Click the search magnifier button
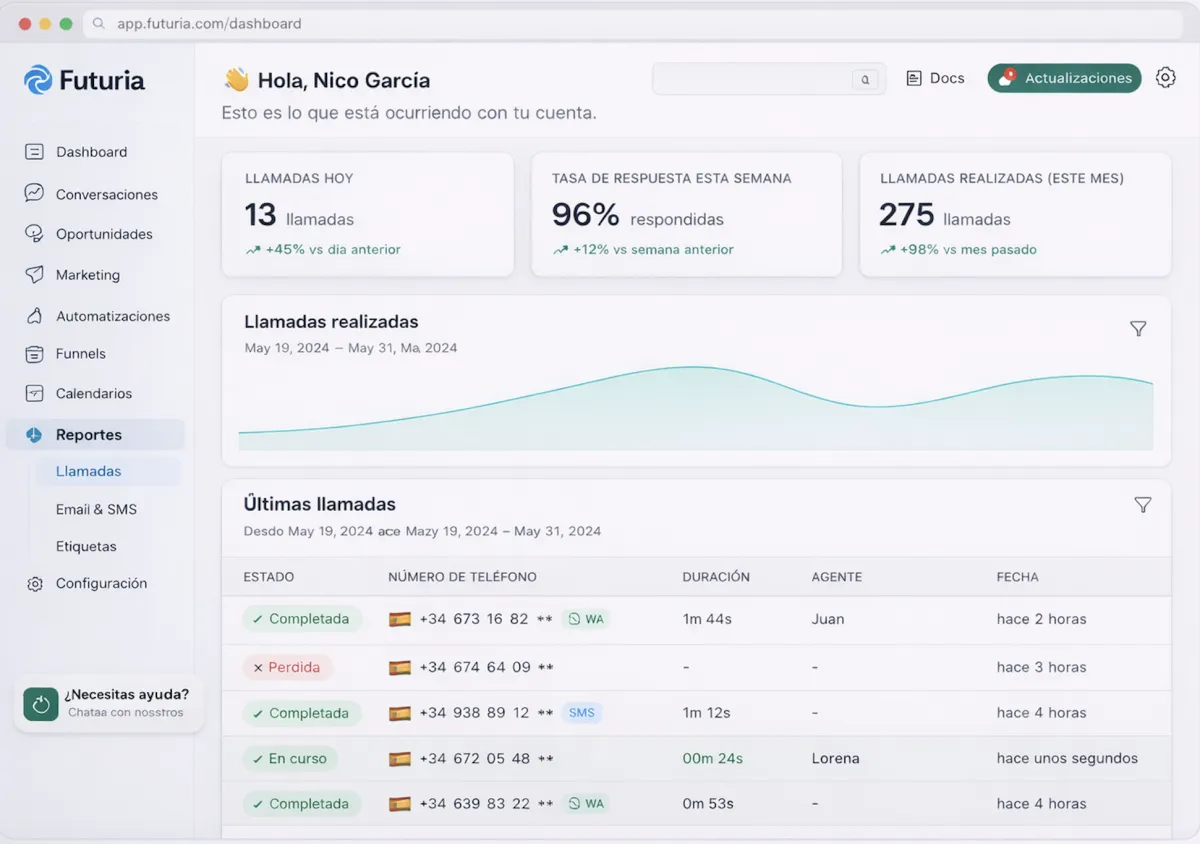Screen dimensions: 1200x844 [x=865, y=79]
